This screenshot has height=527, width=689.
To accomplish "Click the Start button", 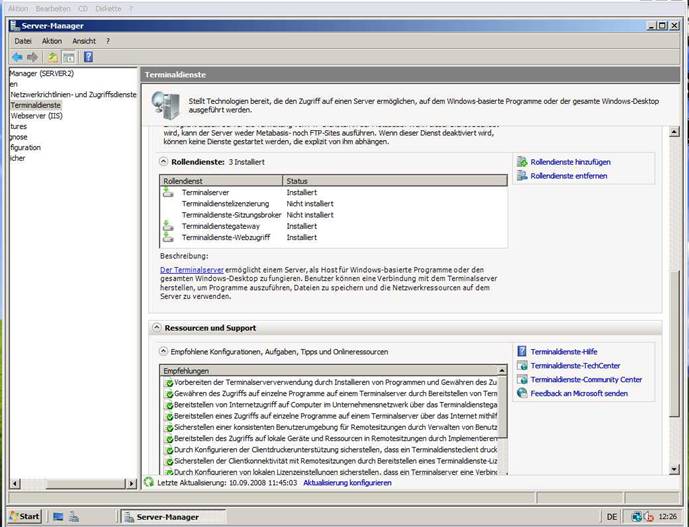I will pos(25,516).
